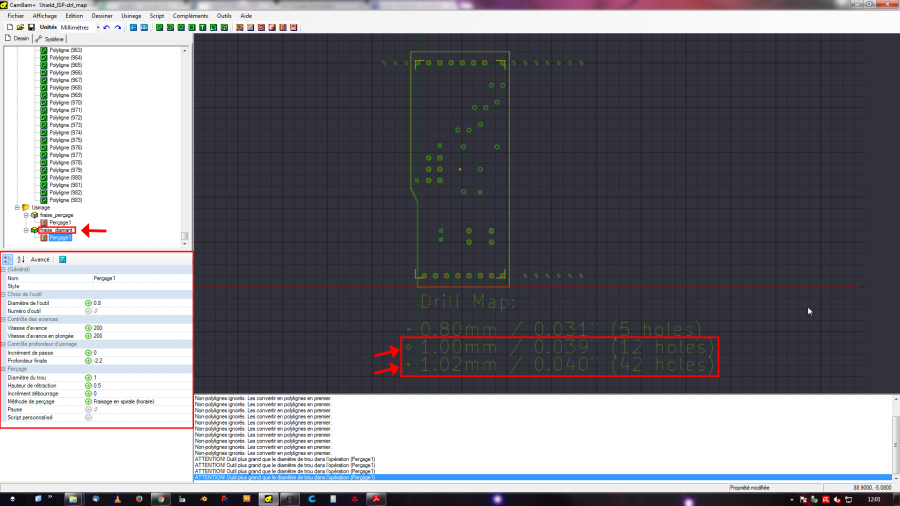Select the first blue grid view icon
The width and height of the screenshot is (900, 506).
click(133, 27)
